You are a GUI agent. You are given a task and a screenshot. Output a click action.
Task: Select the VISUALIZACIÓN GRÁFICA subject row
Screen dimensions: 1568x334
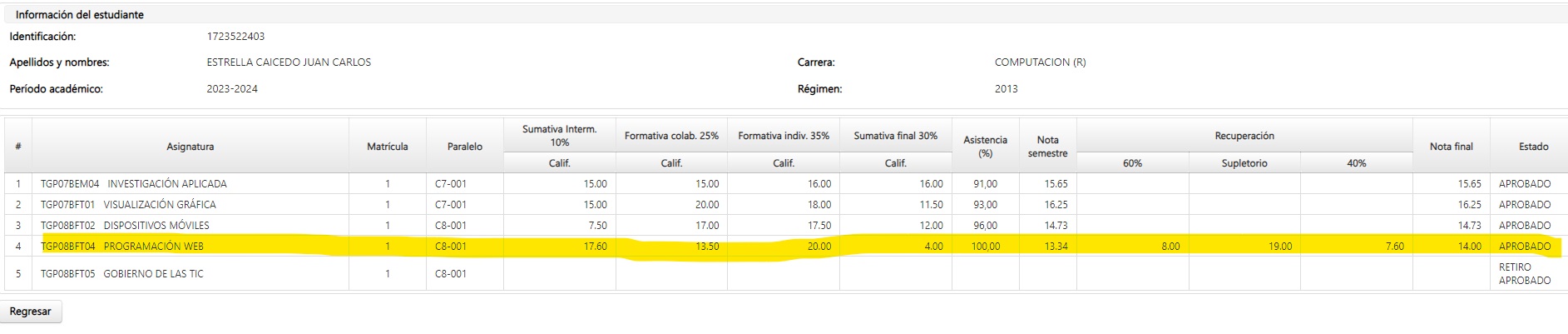point(783,204)
